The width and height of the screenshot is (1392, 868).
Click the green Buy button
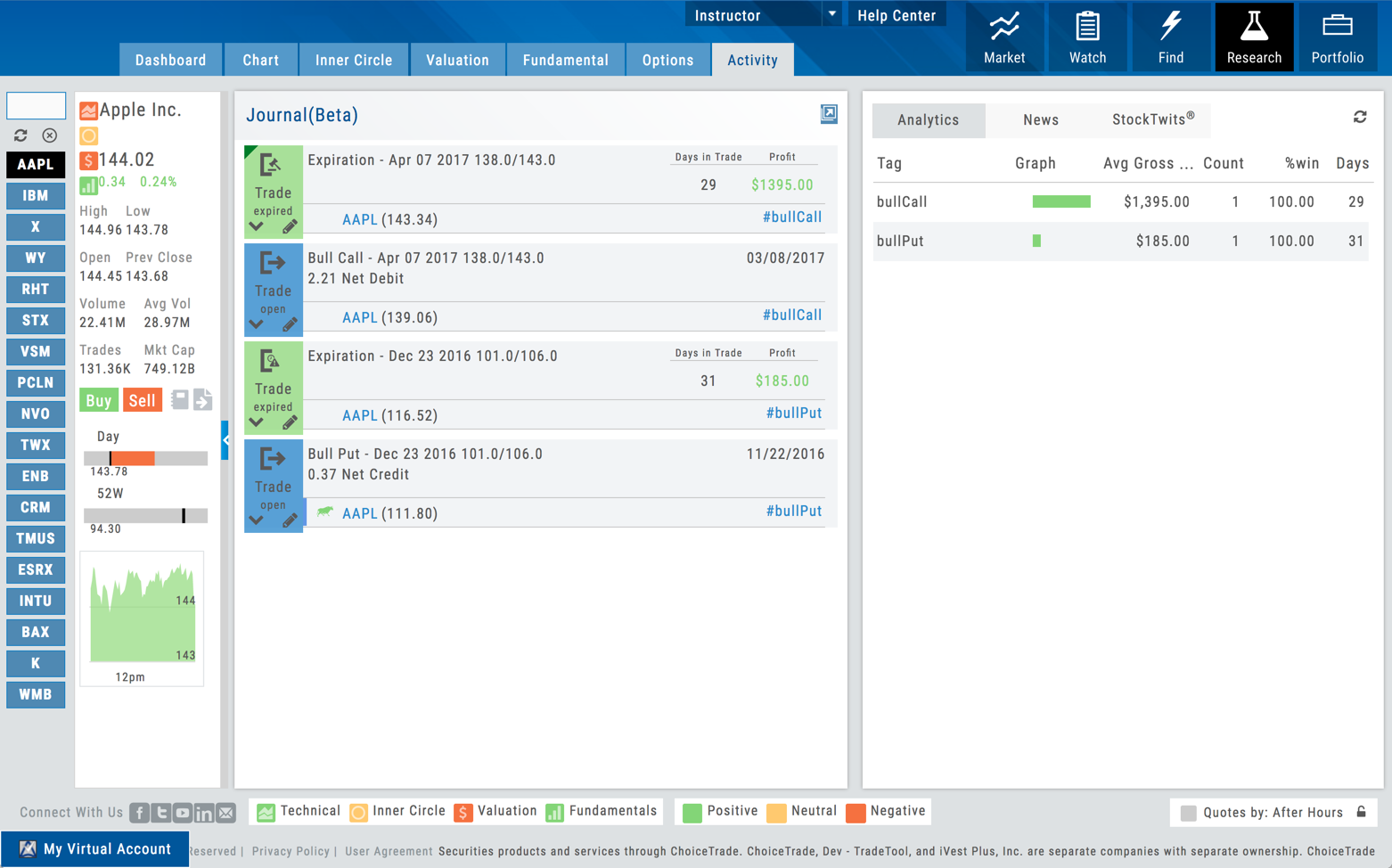point(99,400)
